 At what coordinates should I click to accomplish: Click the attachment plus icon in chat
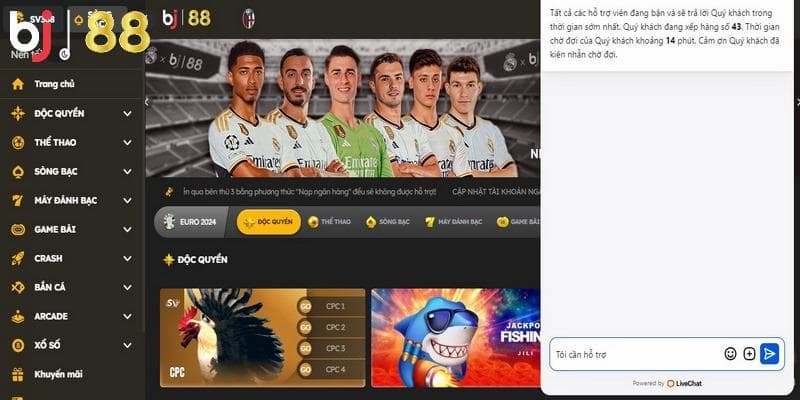click(x=749, y=354)
